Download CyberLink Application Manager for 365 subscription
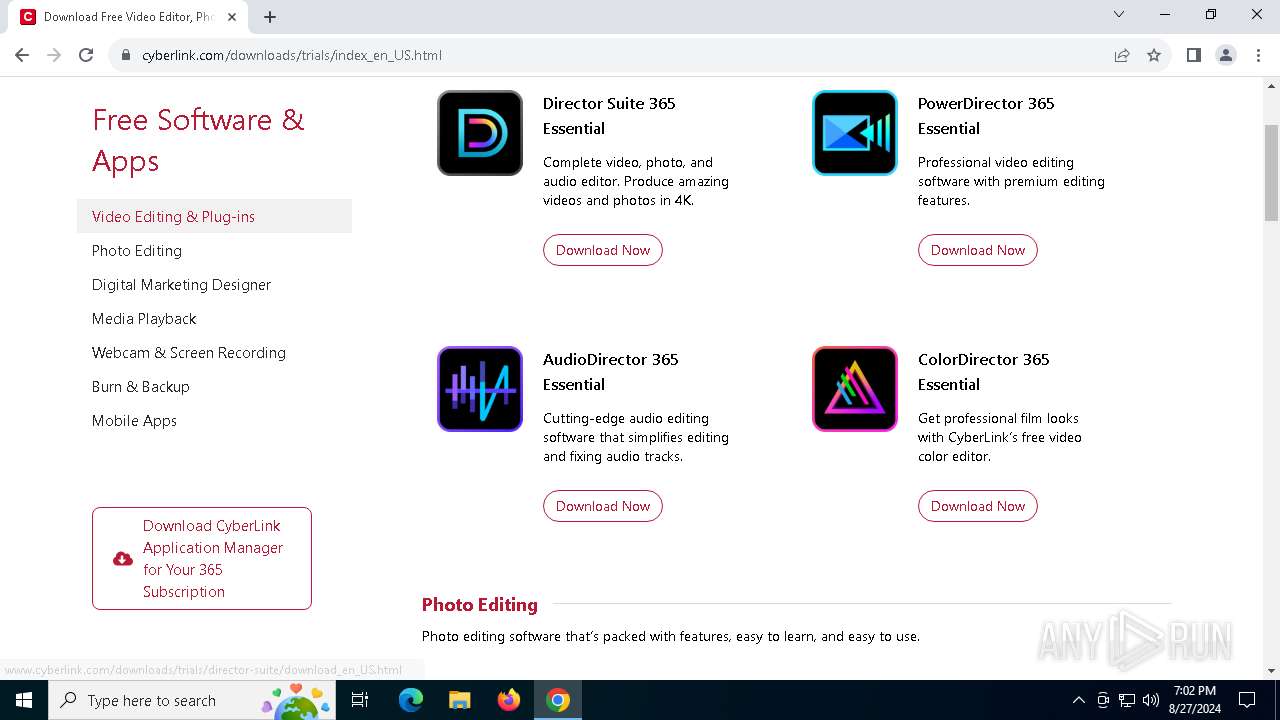 coord(202,558)
